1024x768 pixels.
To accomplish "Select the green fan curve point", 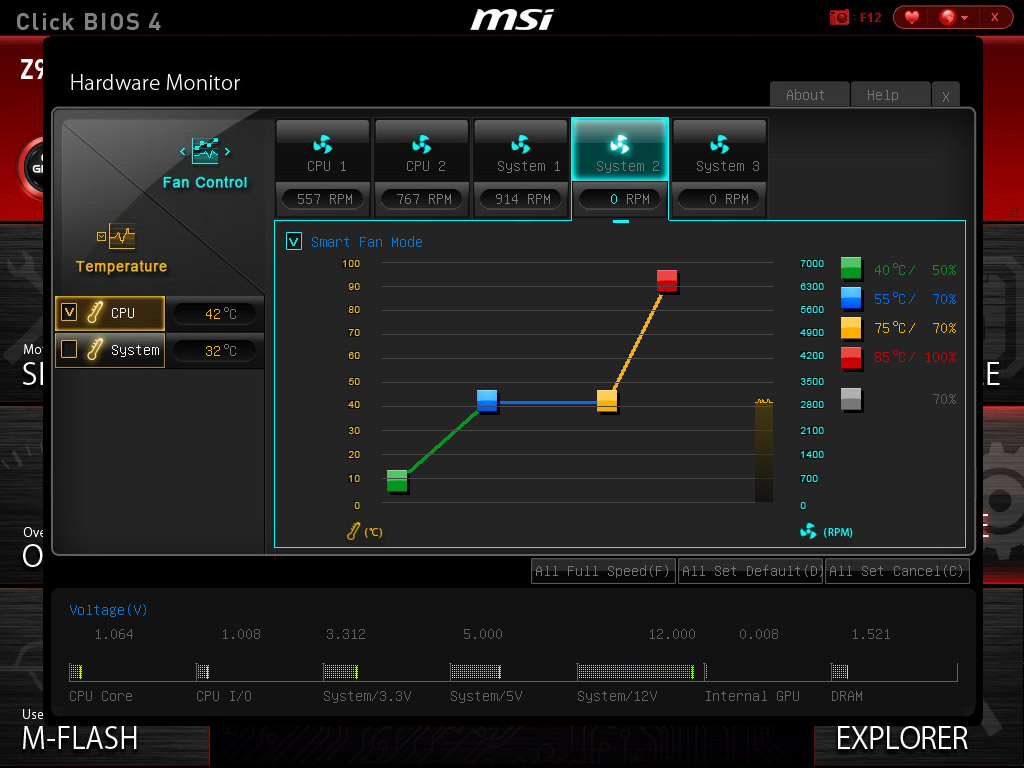I will pos(397,481).
